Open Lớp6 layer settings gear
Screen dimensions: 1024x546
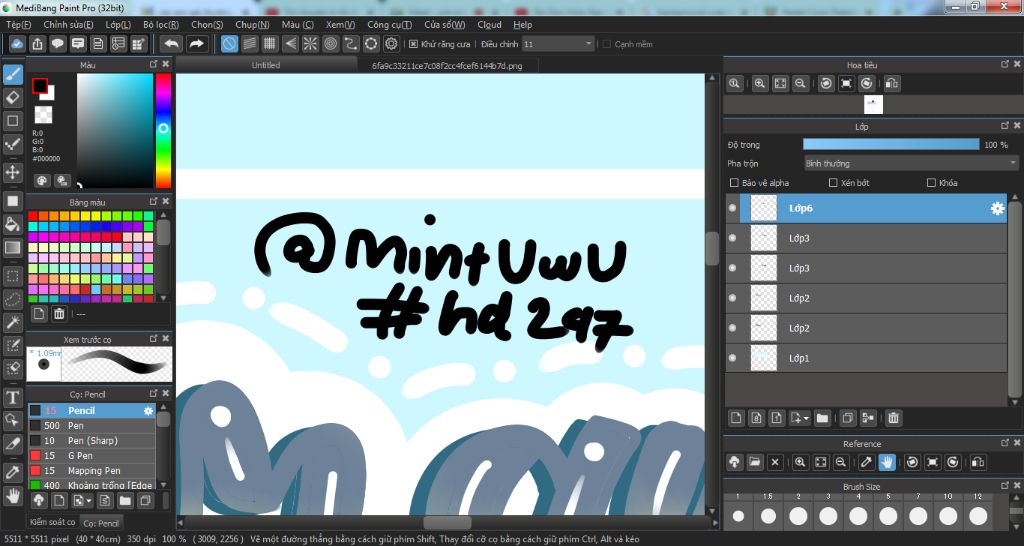click(x=997, y=208)
